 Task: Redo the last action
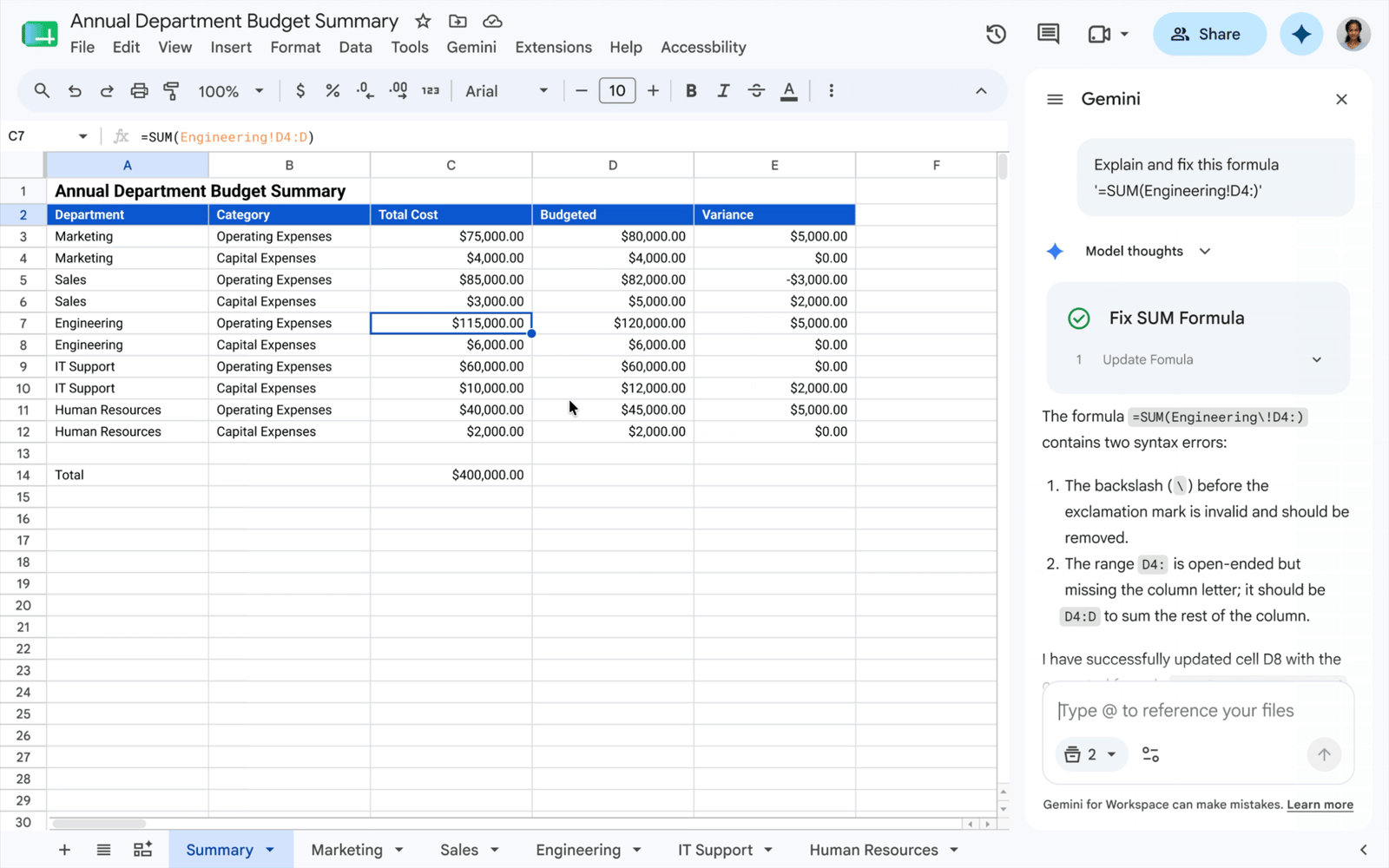coord(107,90)
